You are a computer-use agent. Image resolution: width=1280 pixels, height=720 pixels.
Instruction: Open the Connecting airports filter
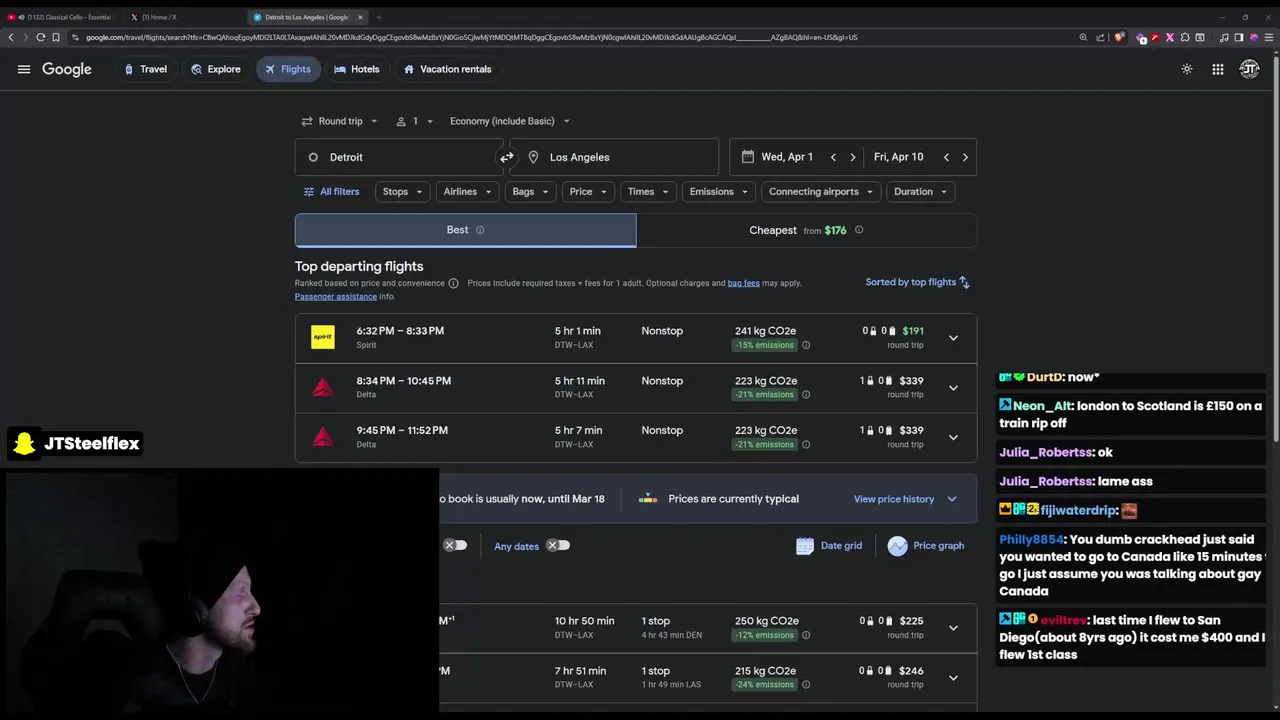point(821,192)
